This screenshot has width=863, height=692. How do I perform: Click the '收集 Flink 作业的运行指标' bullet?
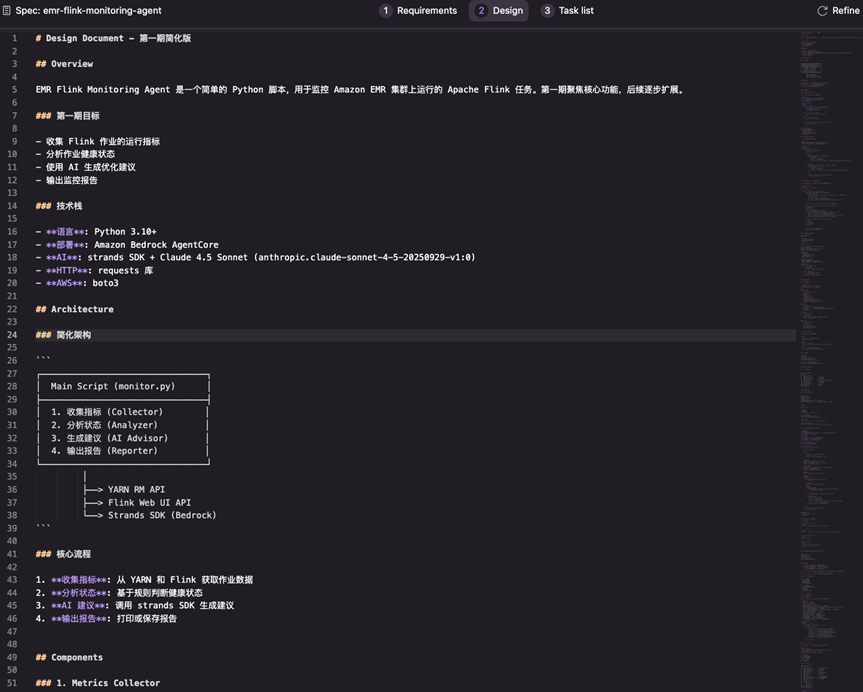pyautogui.click(x=98, y=141)
